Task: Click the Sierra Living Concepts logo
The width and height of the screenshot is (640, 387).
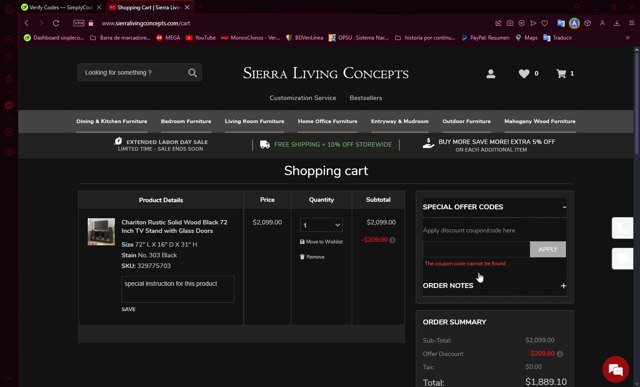Action: coord(326,73)
